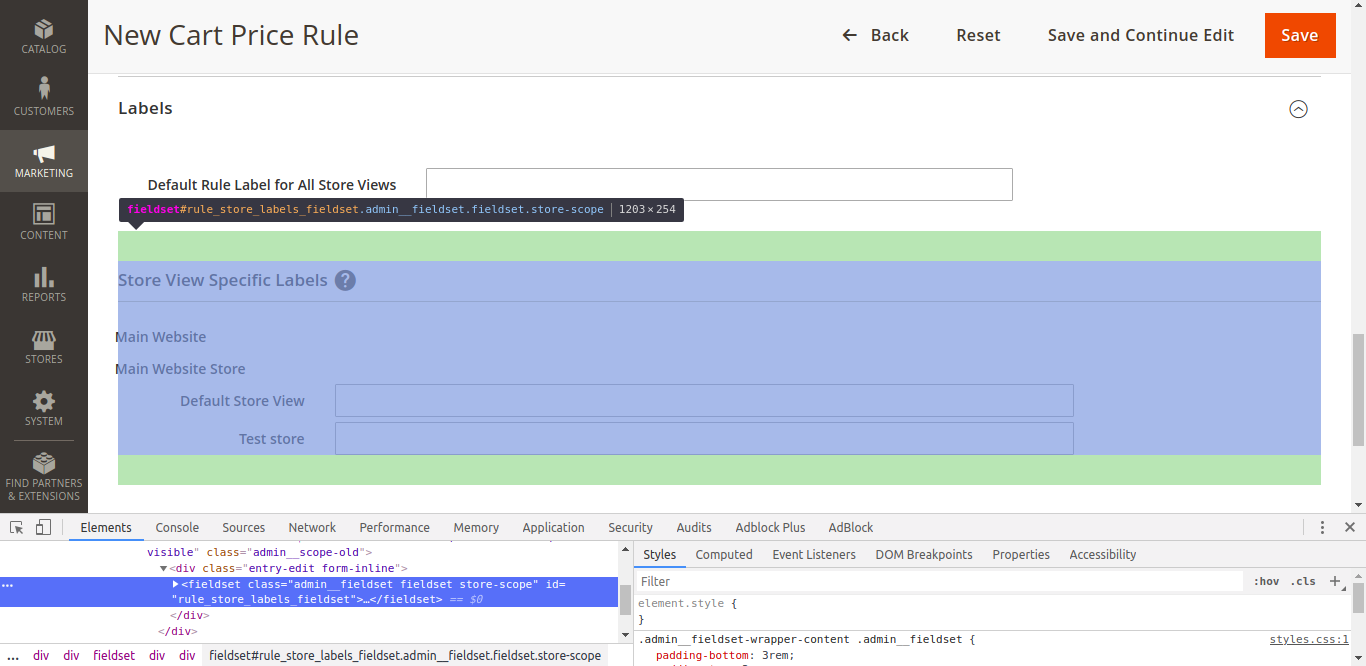Open the Performance tab

(395, 527)
